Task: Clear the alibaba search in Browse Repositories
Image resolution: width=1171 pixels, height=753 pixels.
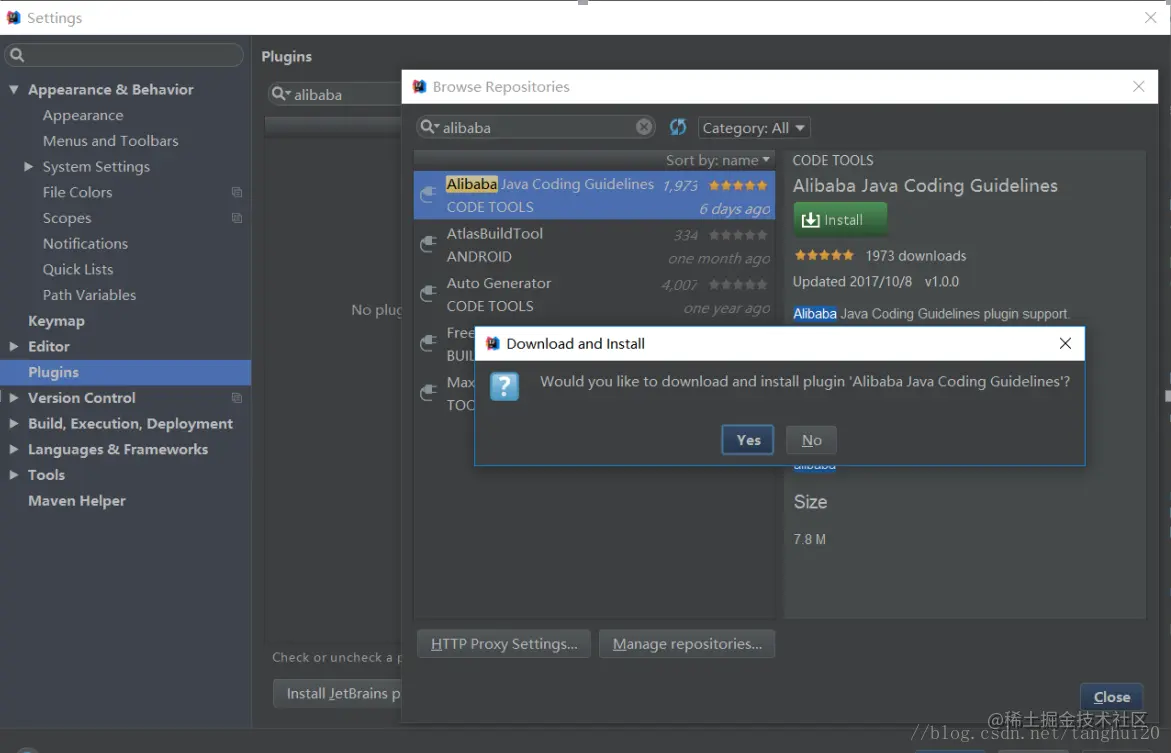Action: point(644,127)
